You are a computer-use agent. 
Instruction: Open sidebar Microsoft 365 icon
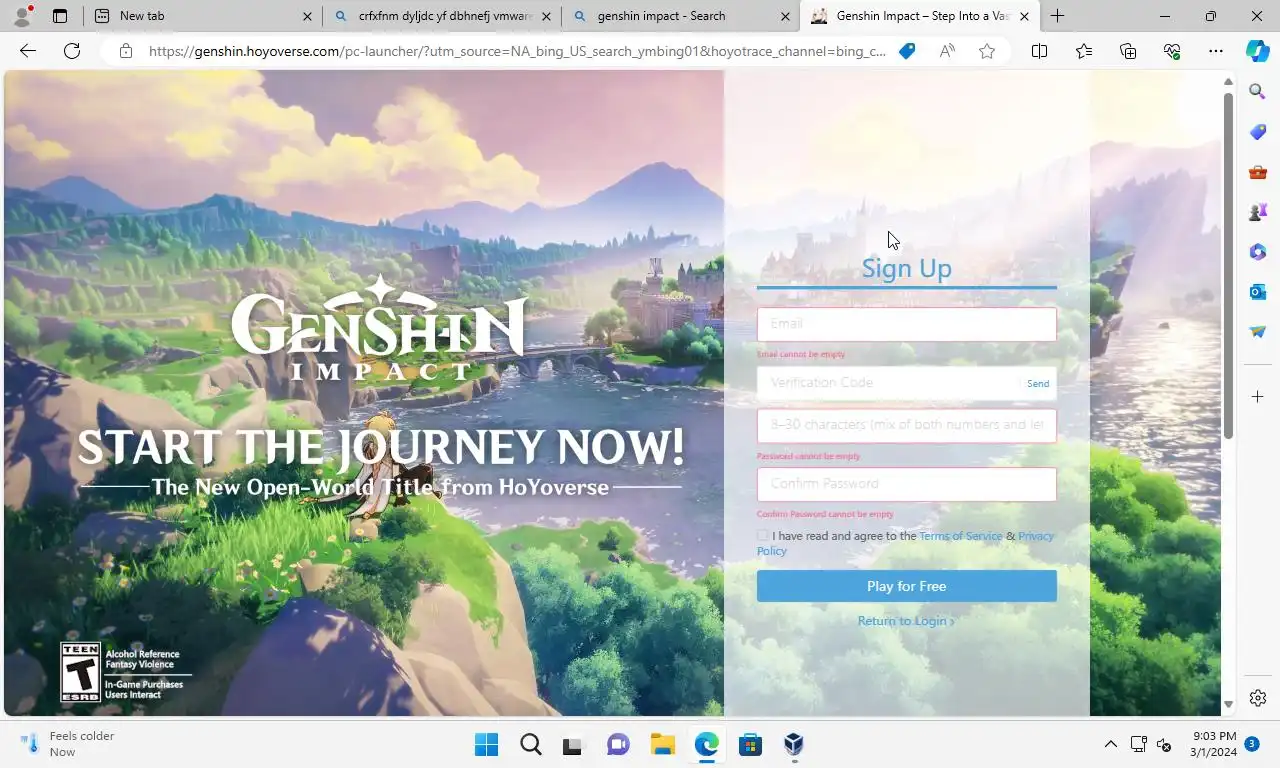1258,252
